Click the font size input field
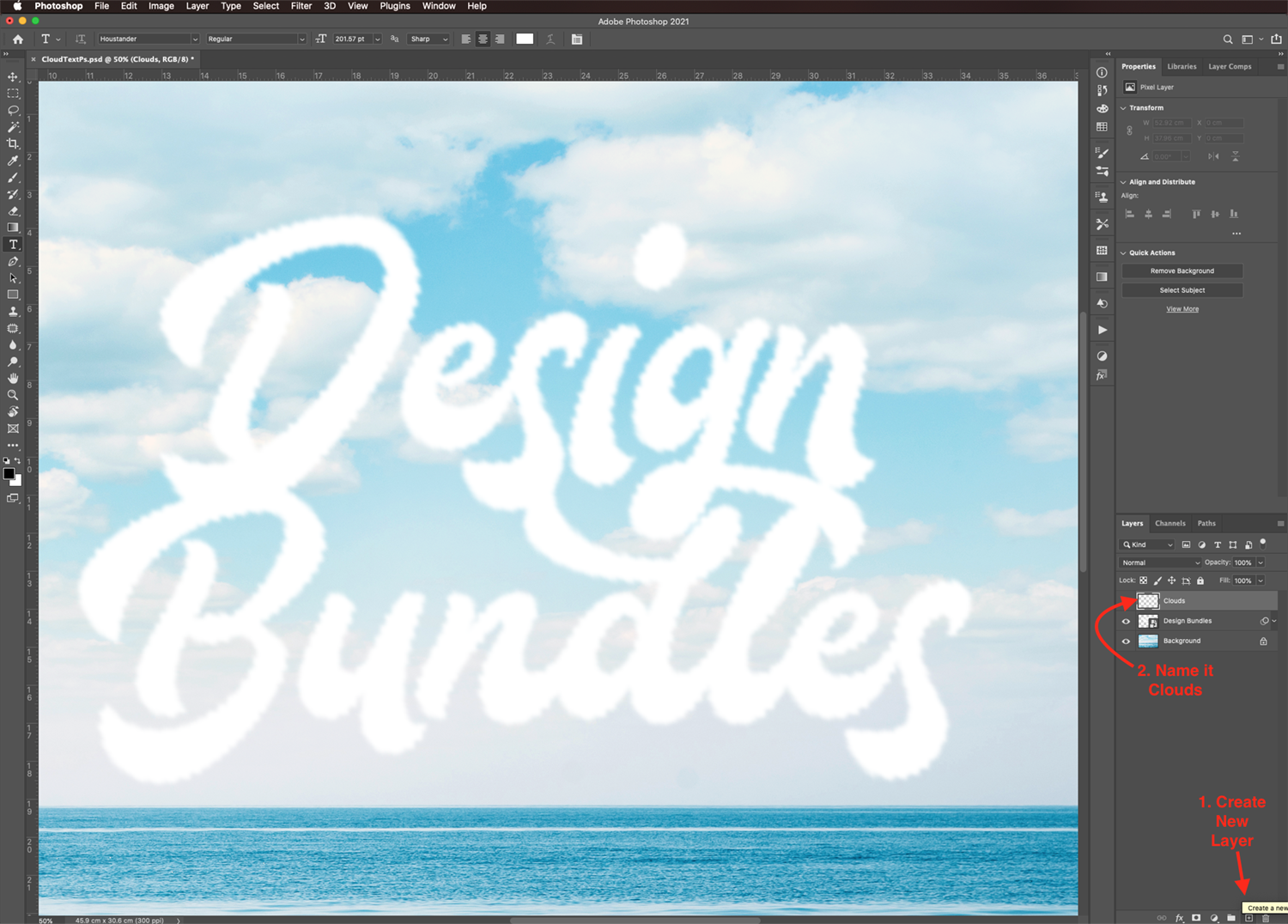This screenshot has width=1288, height=924. (x=351, y=39)
